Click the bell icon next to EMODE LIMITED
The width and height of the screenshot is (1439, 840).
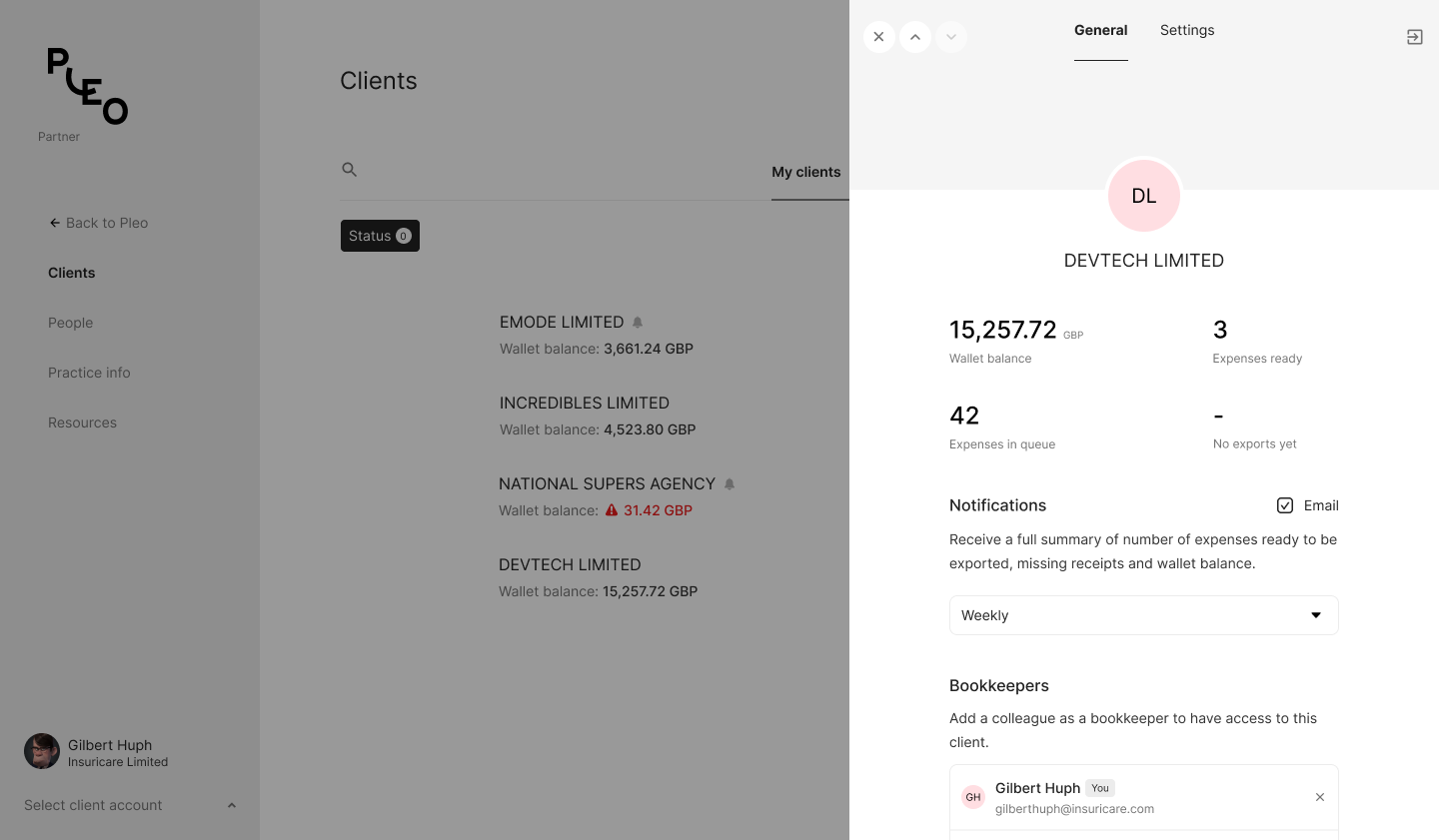(638, 322)
